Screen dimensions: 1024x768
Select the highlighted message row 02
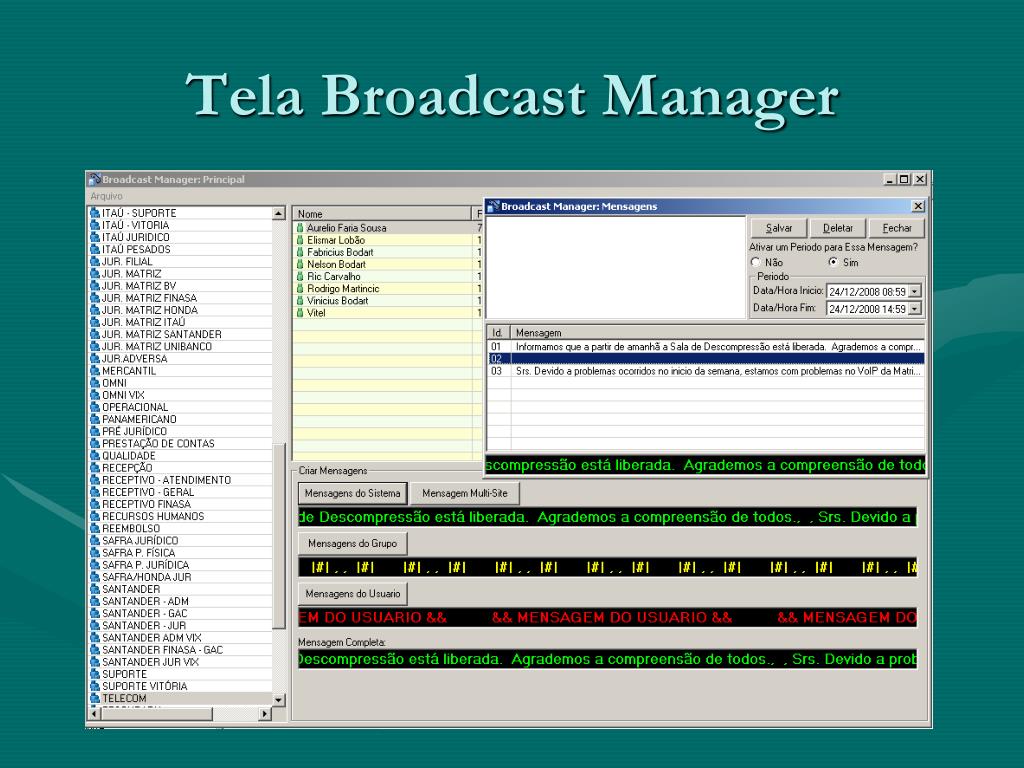coord(706,359)
